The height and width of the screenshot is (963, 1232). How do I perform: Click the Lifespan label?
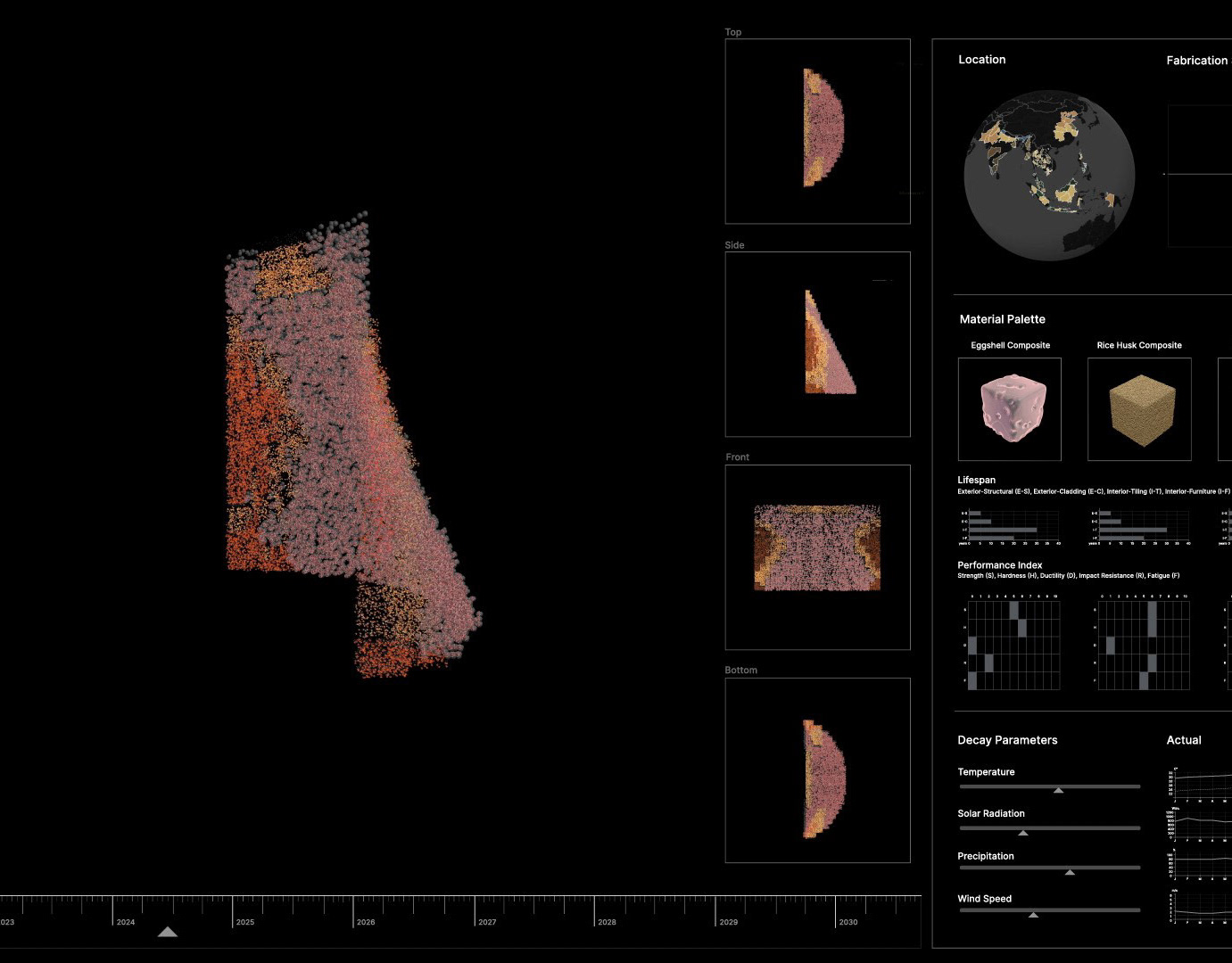[x=976, y=480]
